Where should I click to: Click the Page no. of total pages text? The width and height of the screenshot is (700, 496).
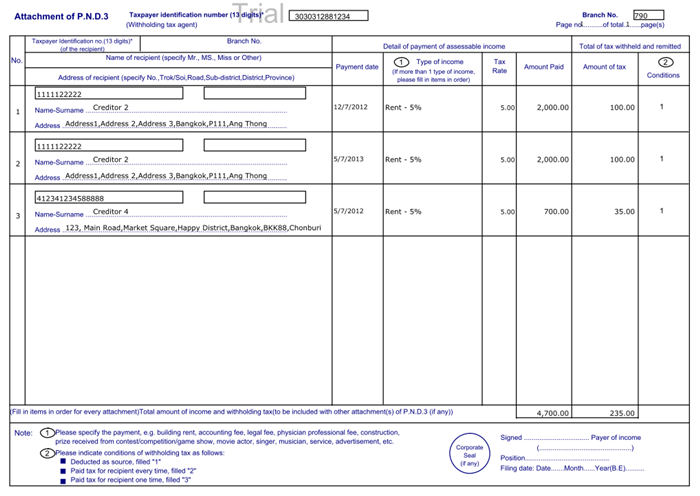(610, 25)
